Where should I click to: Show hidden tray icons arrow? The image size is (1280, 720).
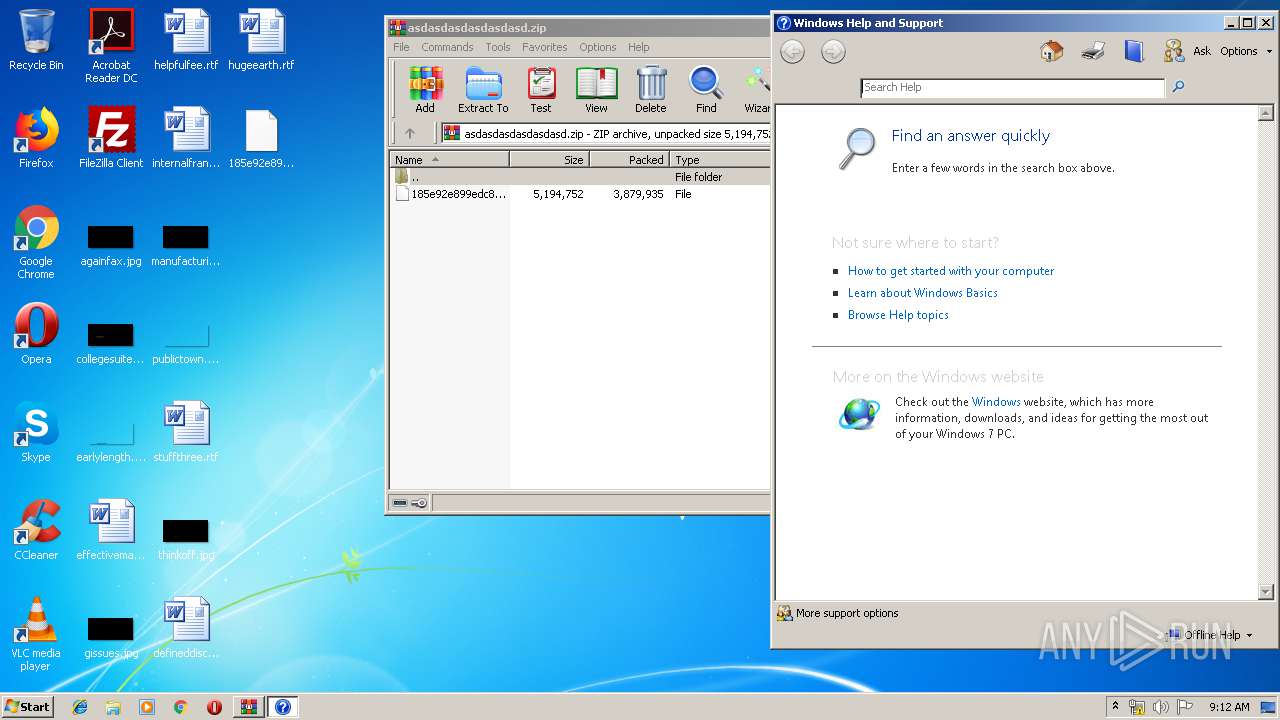(1115, 706)
